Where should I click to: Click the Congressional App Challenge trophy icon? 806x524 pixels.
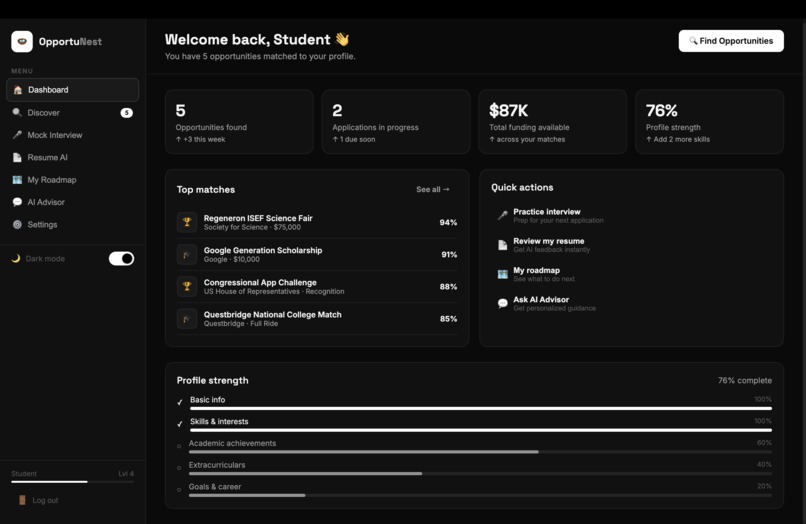(x=187, y=286)
